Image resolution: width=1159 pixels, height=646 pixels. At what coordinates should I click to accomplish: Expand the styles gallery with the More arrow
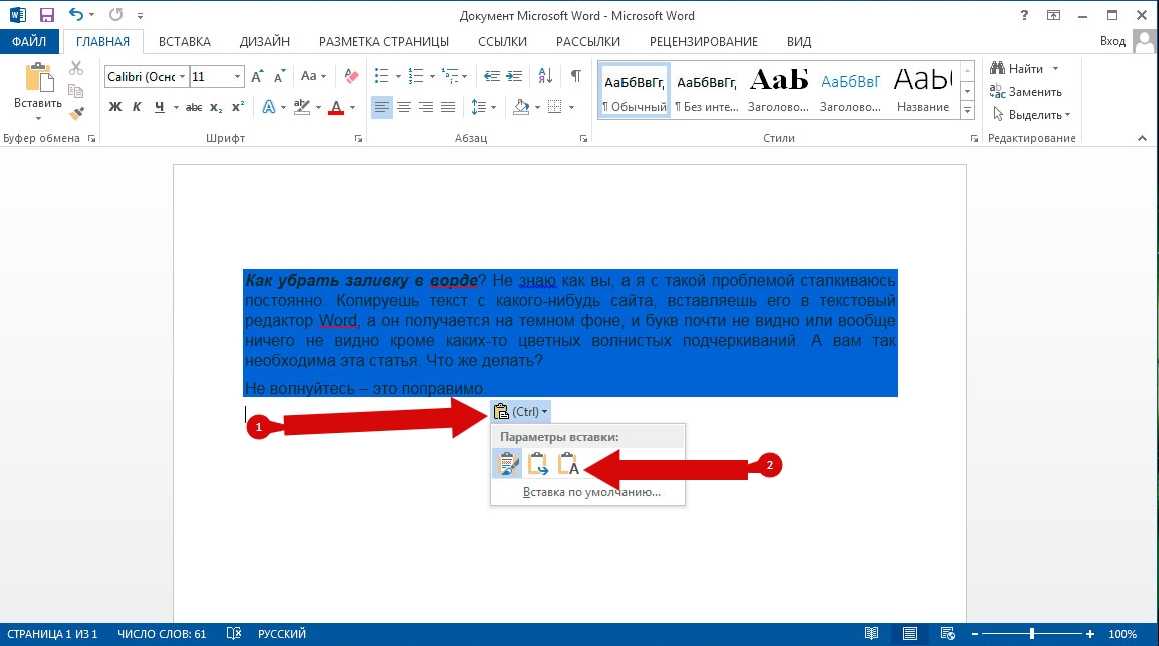[968, 110]
